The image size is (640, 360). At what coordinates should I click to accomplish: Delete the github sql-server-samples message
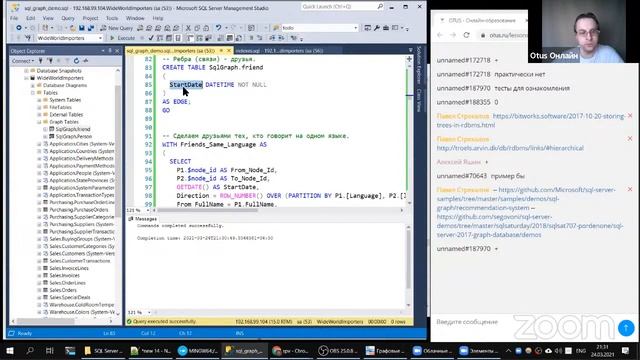[630, 189]
